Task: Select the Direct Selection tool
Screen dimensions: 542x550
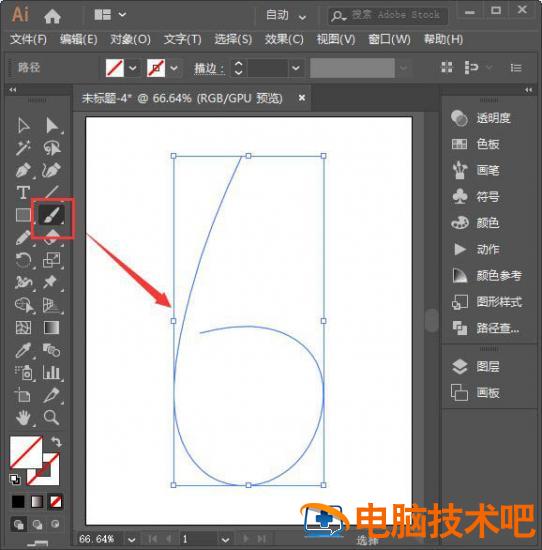Action: 52,125
